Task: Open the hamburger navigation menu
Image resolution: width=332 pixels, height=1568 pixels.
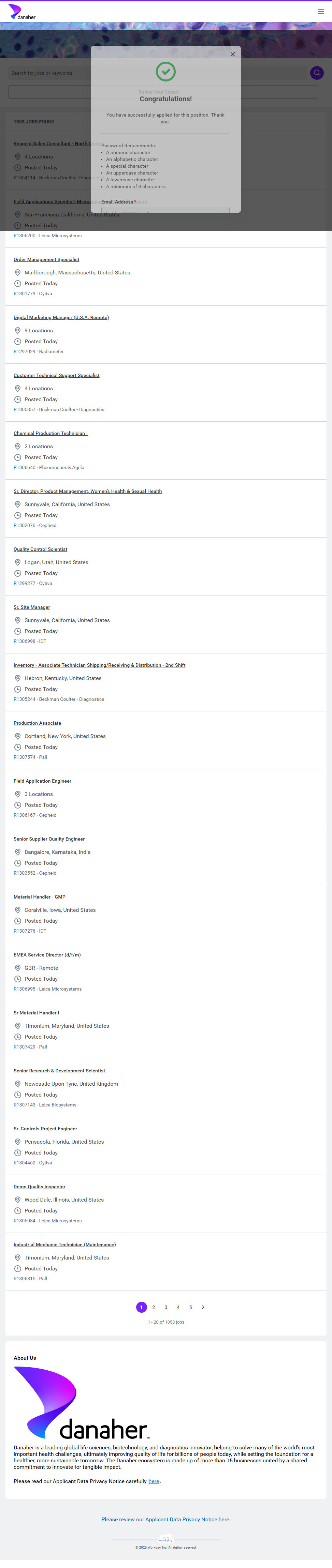Action: tap(320, 12)
